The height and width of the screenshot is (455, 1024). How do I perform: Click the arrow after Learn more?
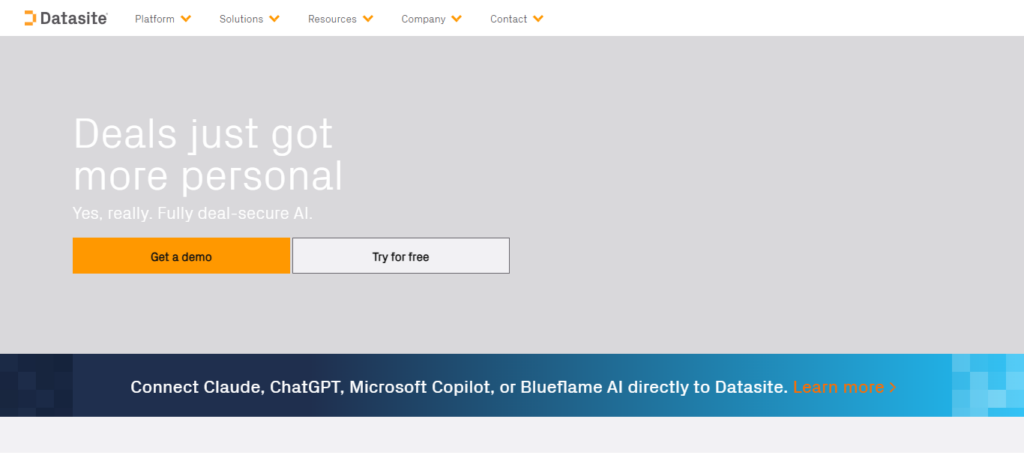click(x=893, y=388)
